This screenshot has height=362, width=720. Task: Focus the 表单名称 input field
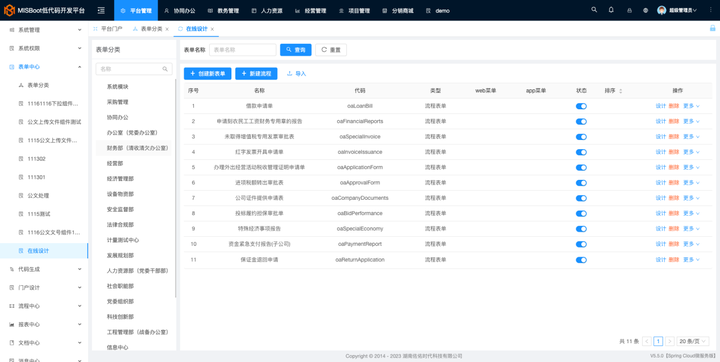click(242, 50)
